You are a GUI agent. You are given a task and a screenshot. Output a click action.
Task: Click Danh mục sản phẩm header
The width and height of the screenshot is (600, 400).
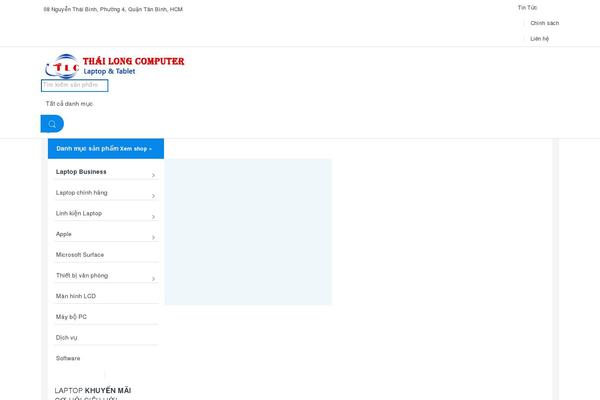106,149
